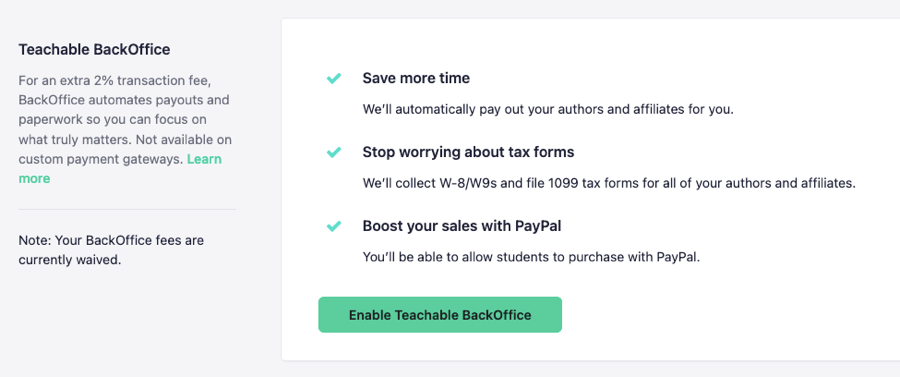The height and width of the screenshot is (377, 900).
Task: Click the text about automatically paying out authors
Action: [x=548, y=109]
